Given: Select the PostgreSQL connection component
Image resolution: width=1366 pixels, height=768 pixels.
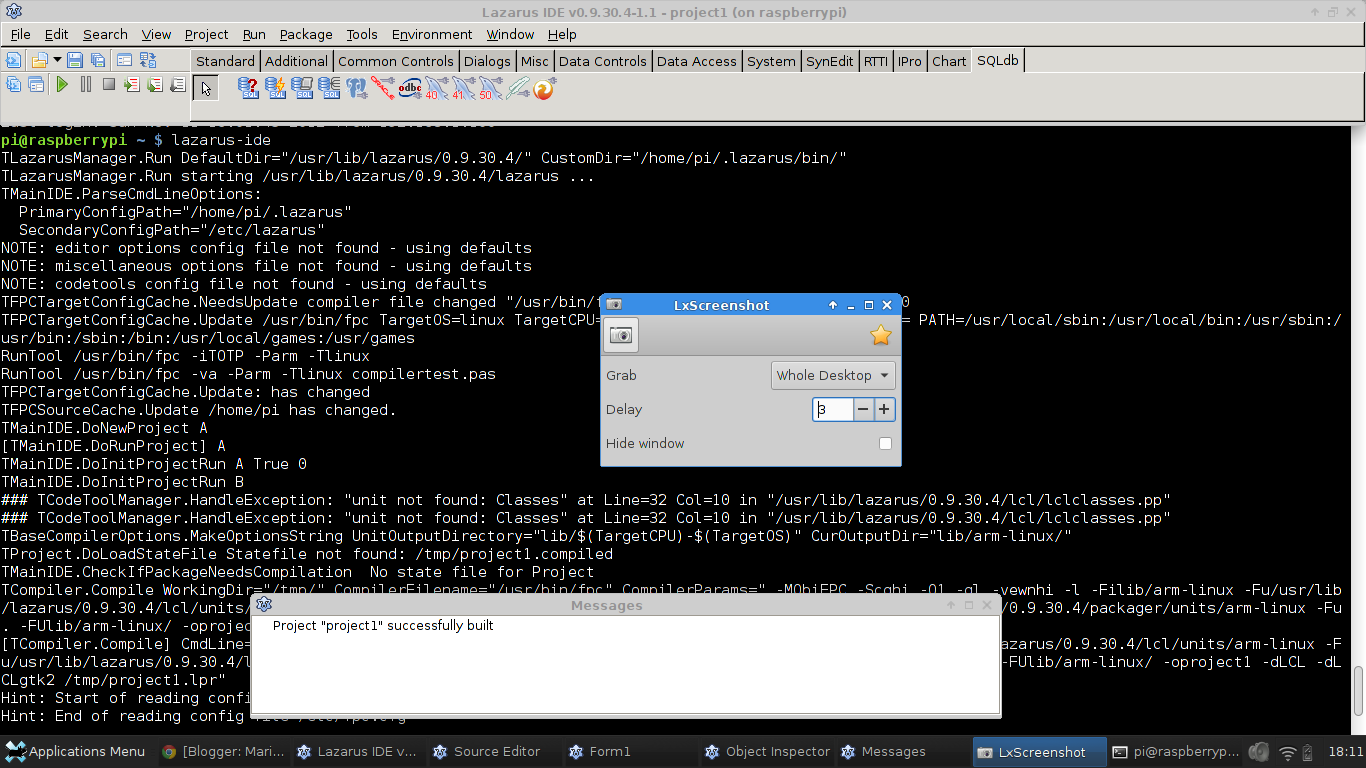Looking at the screenshot, I should [x=357, y=88].
